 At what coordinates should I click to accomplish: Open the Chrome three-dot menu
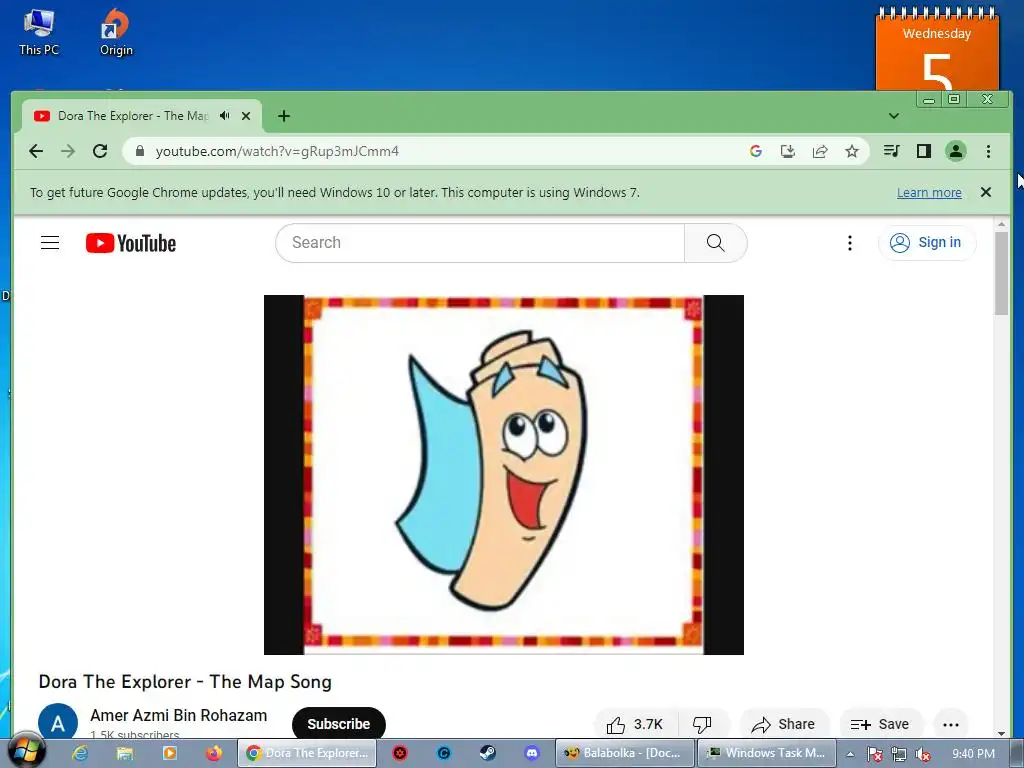click(x=988, y=152)
